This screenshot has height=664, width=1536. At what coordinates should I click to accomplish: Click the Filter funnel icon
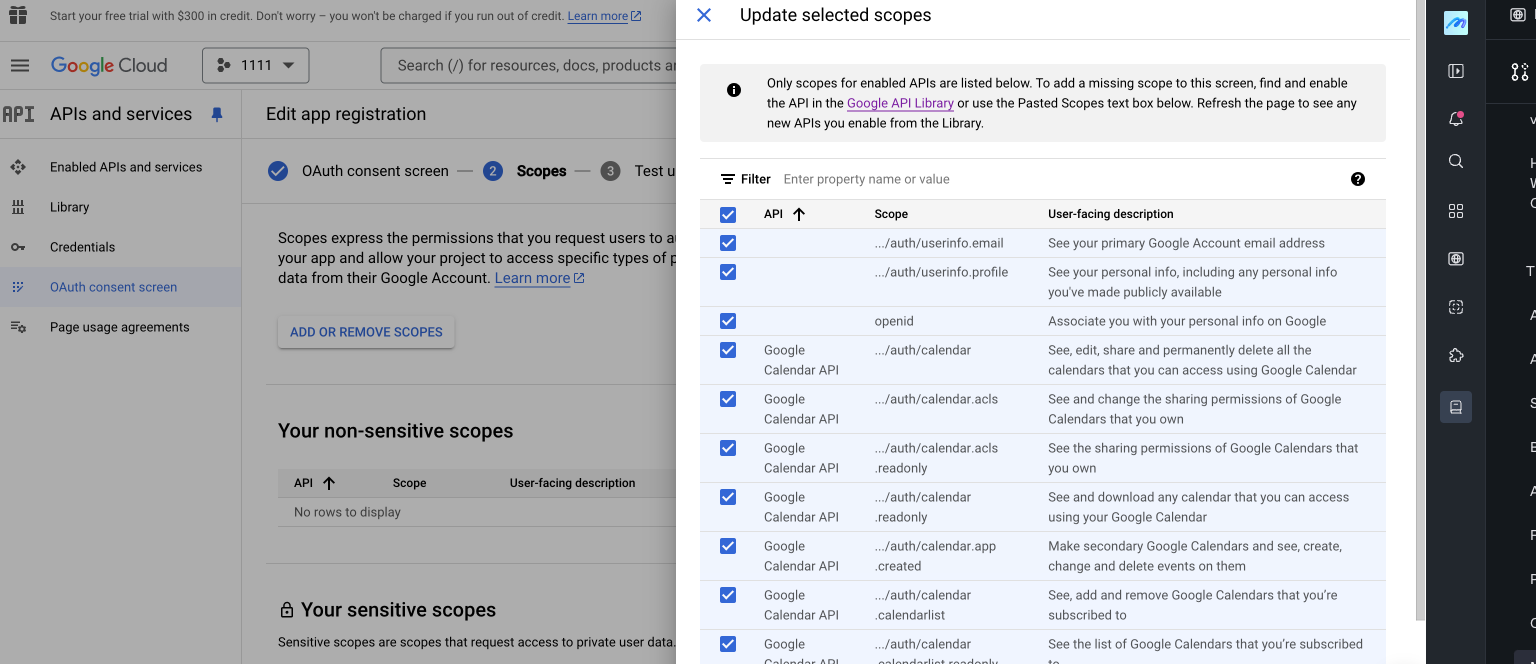728,179
